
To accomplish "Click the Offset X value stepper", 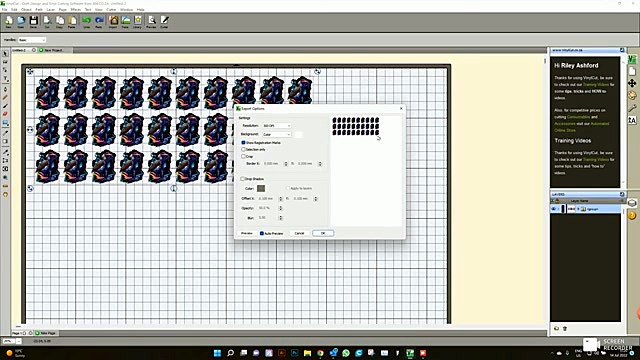I will (x=280, y=199).
